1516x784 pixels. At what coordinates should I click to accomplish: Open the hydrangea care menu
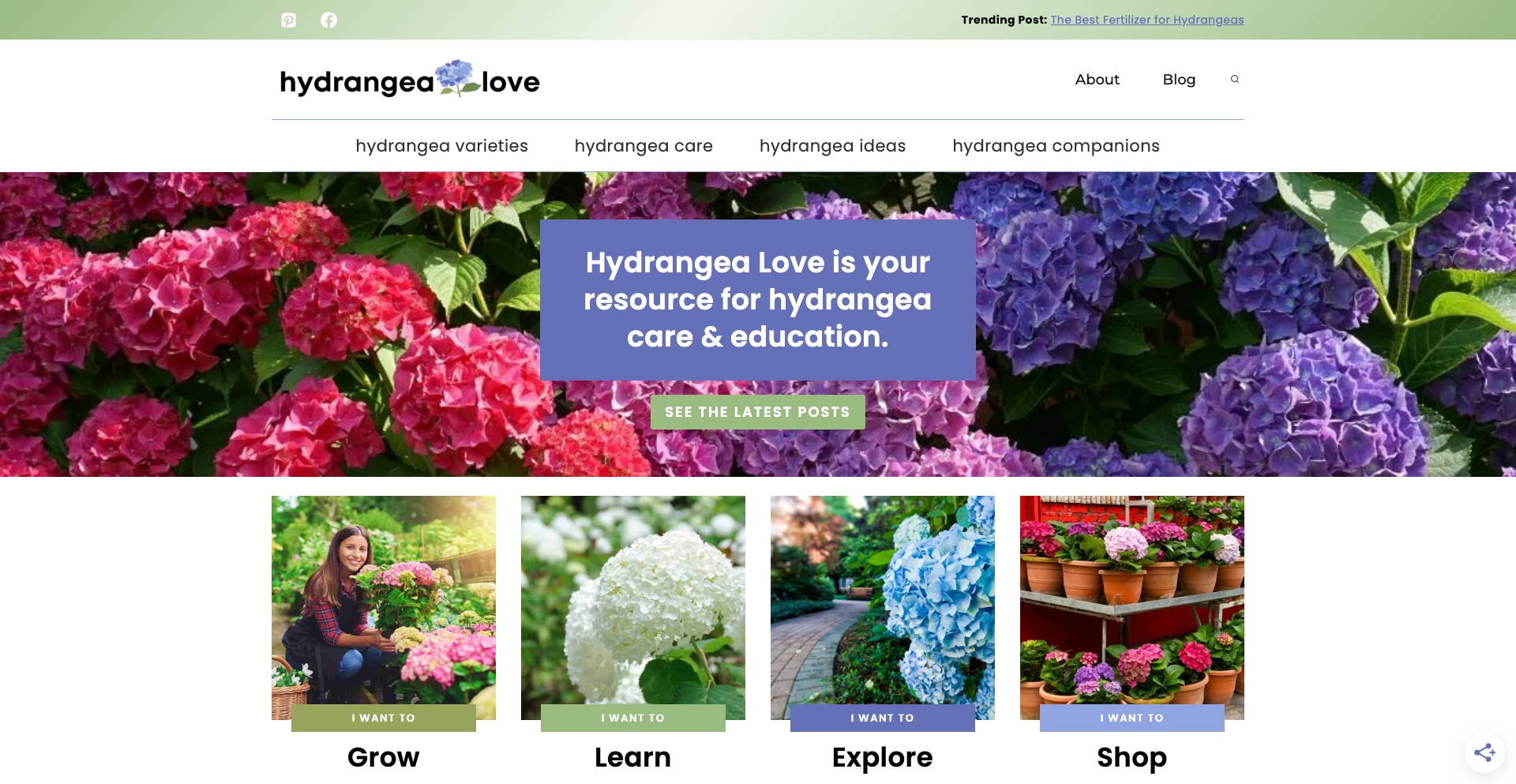[644, 145]
